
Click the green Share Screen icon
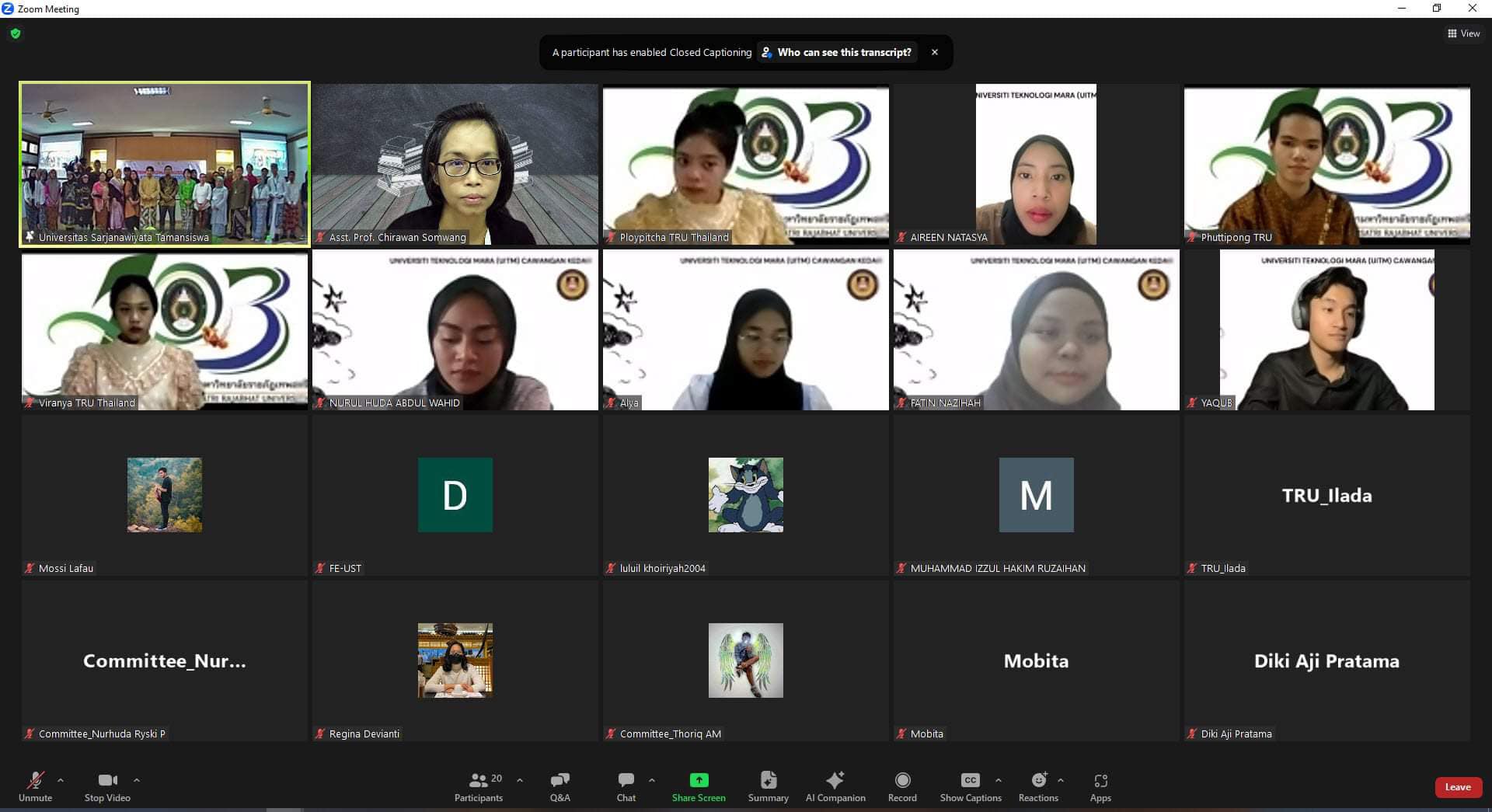tap(699, 780)
